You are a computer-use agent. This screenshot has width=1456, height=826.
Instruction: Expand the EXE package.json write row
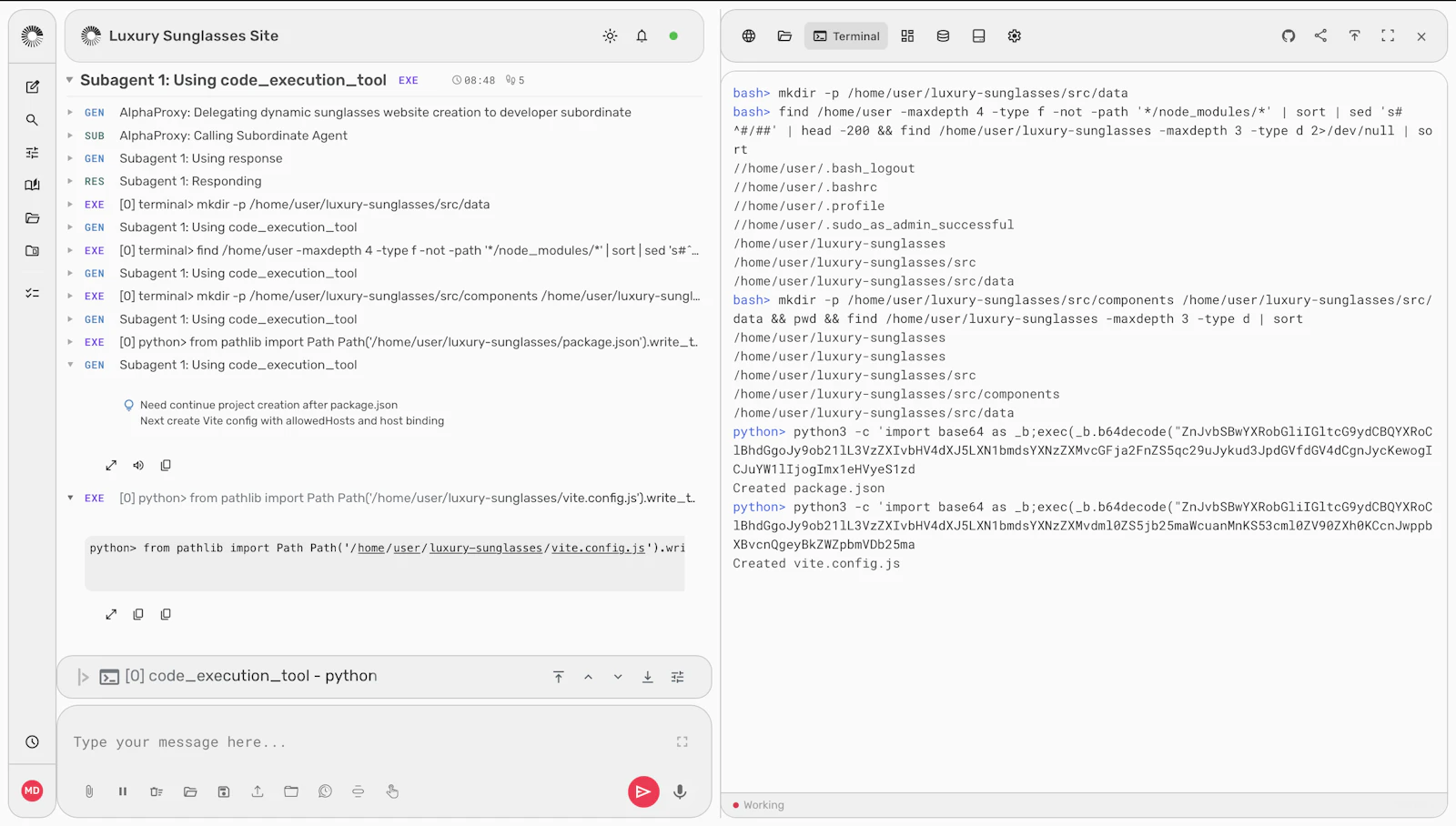(70, 342)
